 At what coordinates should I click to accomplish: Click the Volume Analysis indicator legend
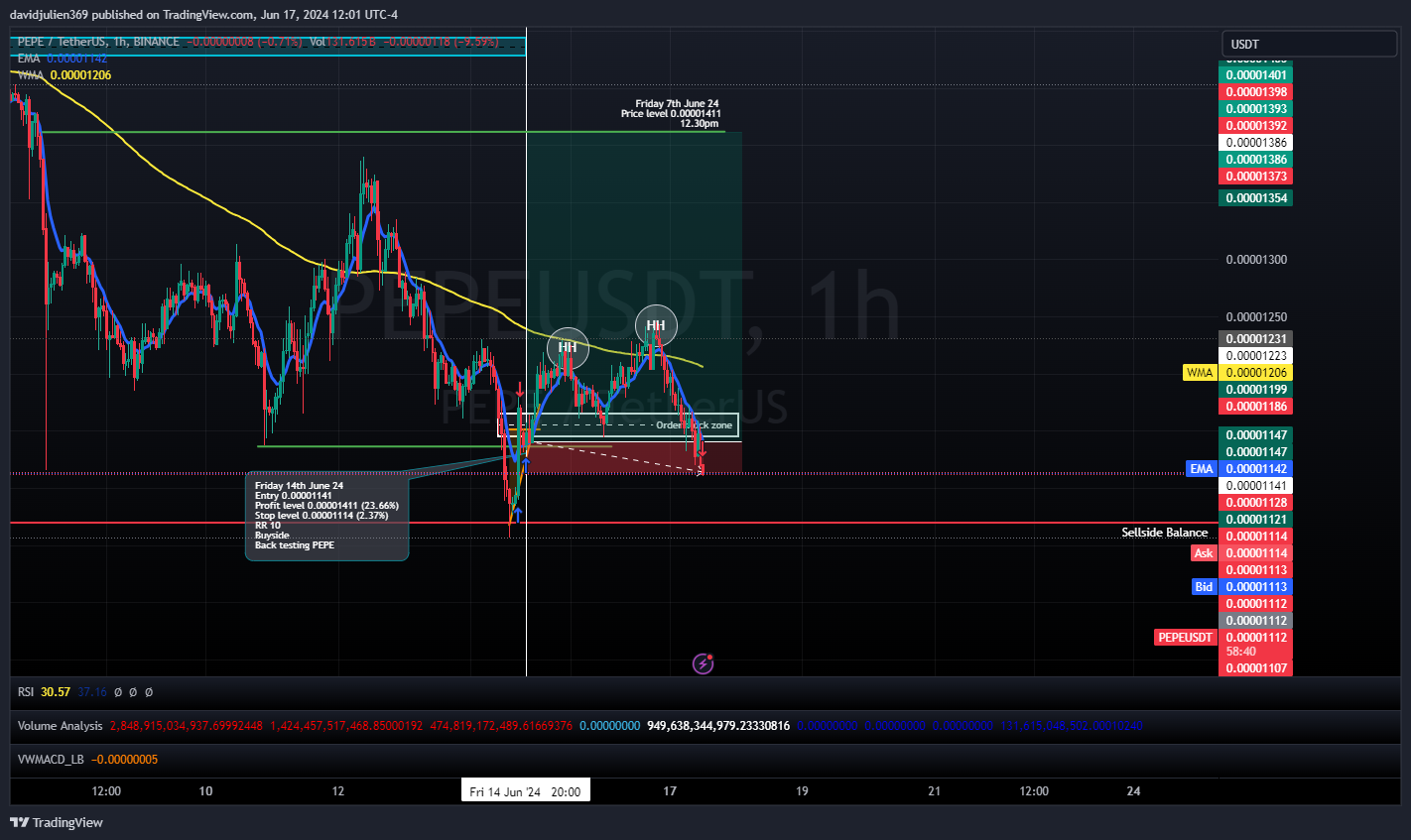click(x=60, y=726)
